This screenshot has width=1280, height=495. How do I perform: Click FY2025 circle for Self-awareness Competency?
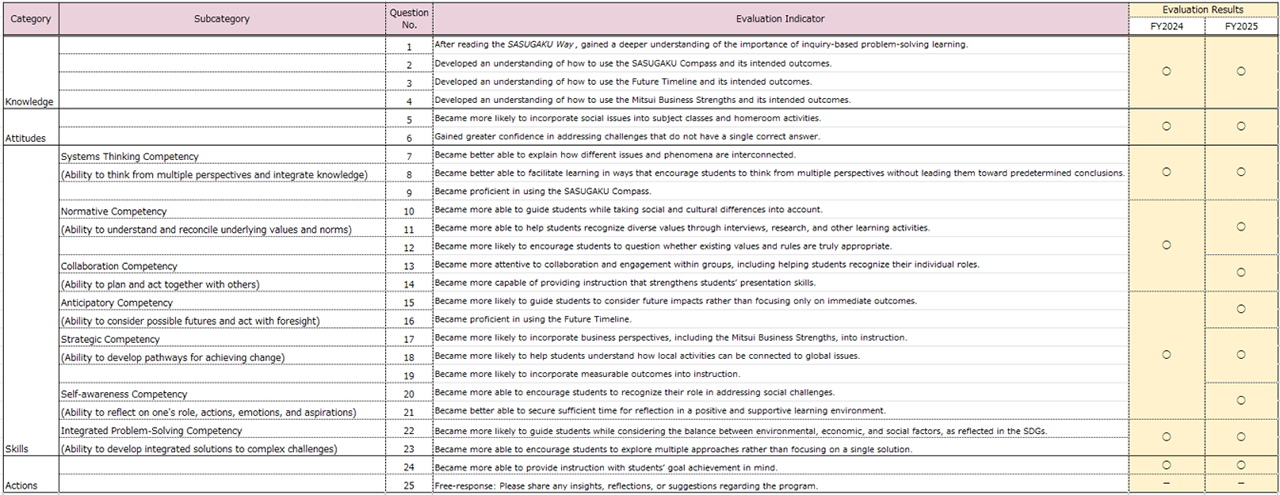tap(1241, 400)
